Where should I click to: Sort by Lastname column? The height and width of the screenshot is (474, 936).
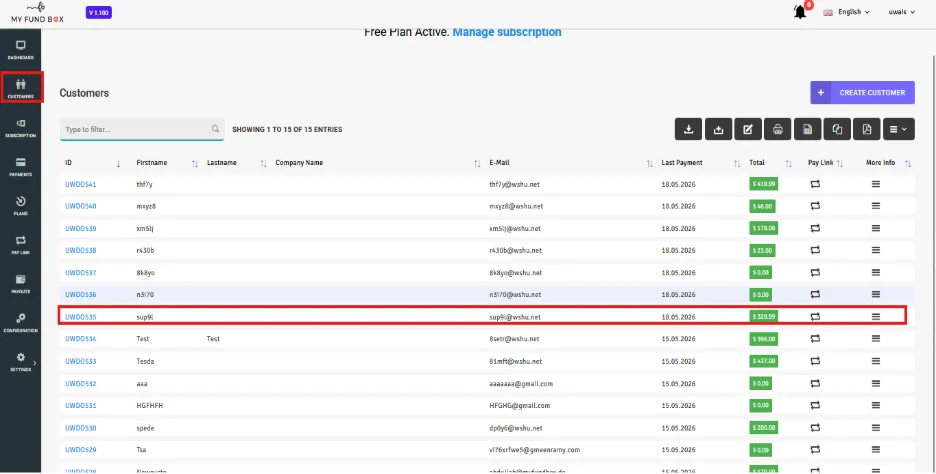coord(263,163)
